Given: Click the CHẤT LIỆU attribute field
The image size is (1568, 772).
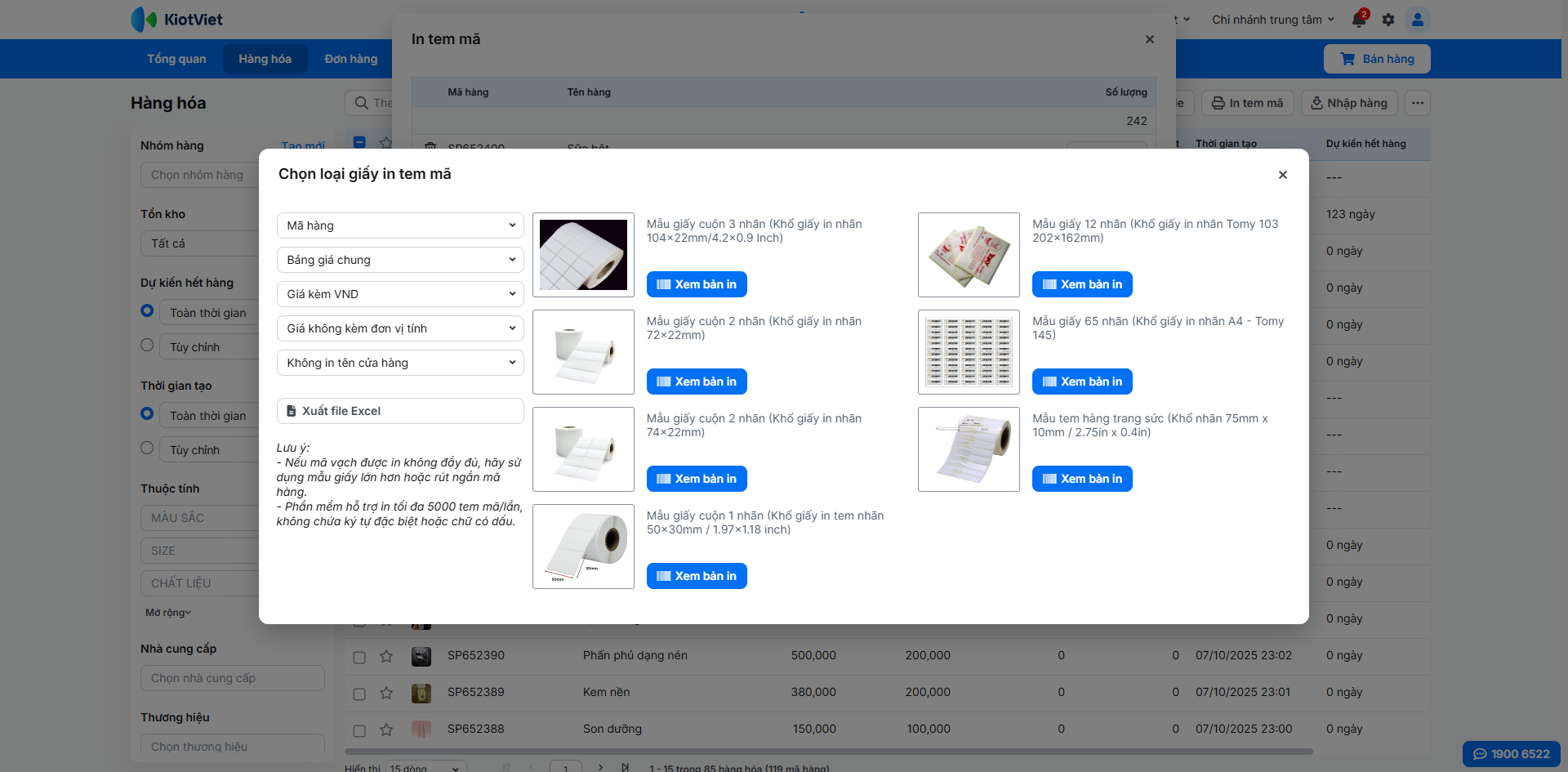Looking at the screenshot, I should coord(200,583).
